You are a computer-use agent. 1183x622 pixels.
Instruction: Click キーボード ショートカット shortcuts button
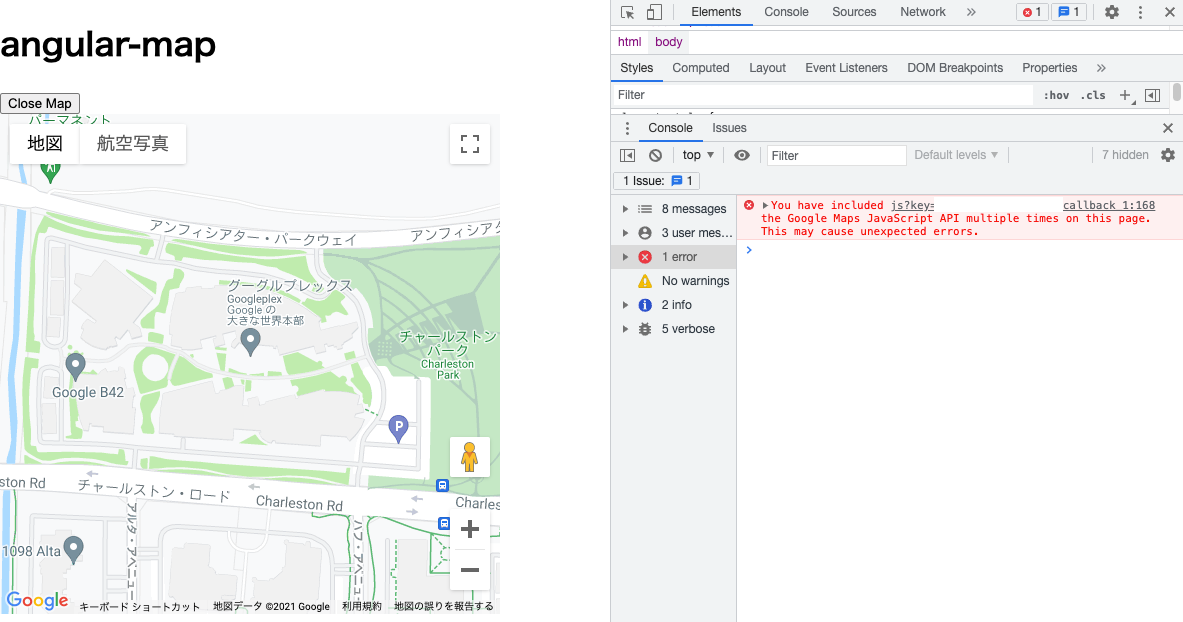[140, 606]
